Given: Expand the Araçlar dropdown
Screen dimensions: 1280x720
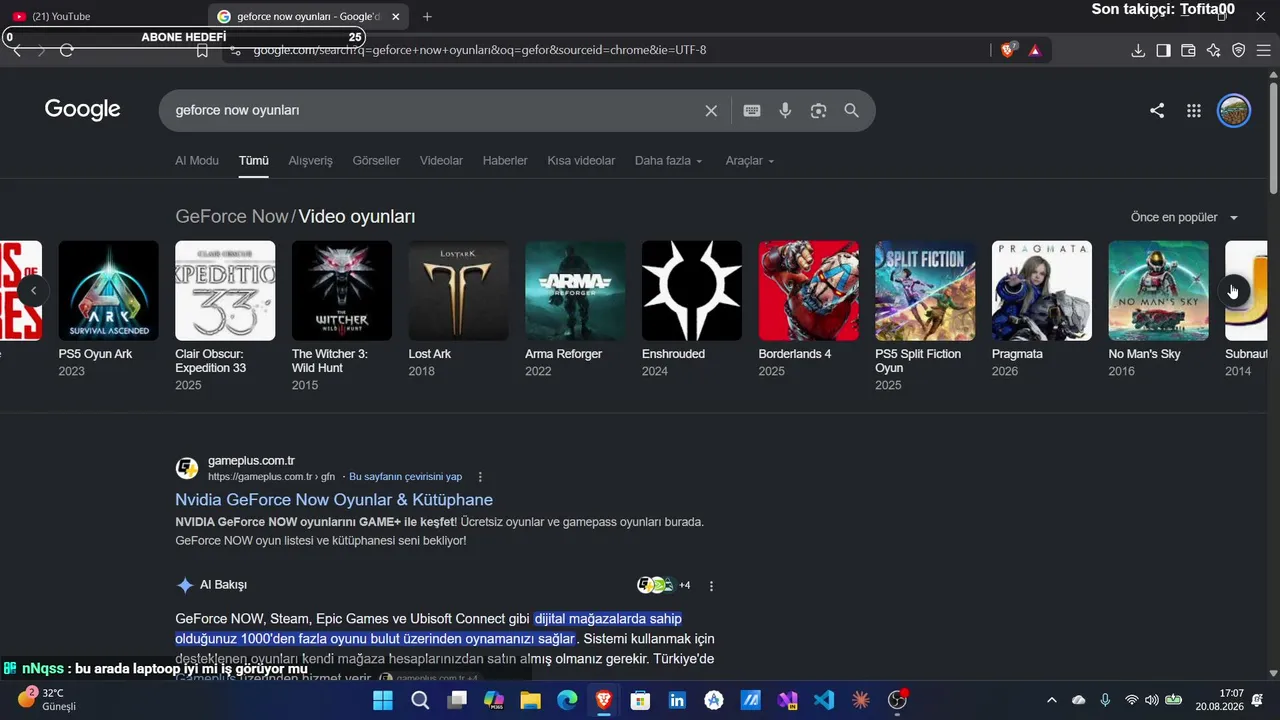Looking at the screenshot, I should click(750, 161).
